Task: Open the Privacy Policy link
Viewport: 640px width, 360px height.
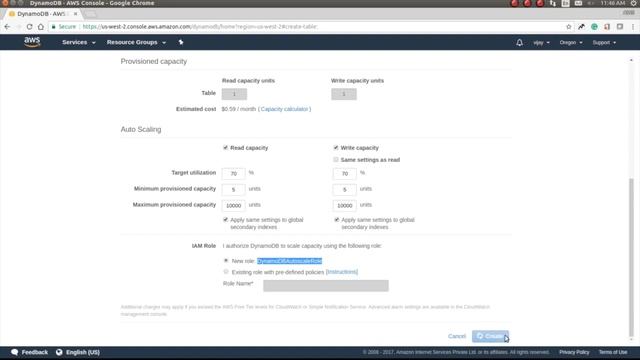Action: click(x=574, y=352)
